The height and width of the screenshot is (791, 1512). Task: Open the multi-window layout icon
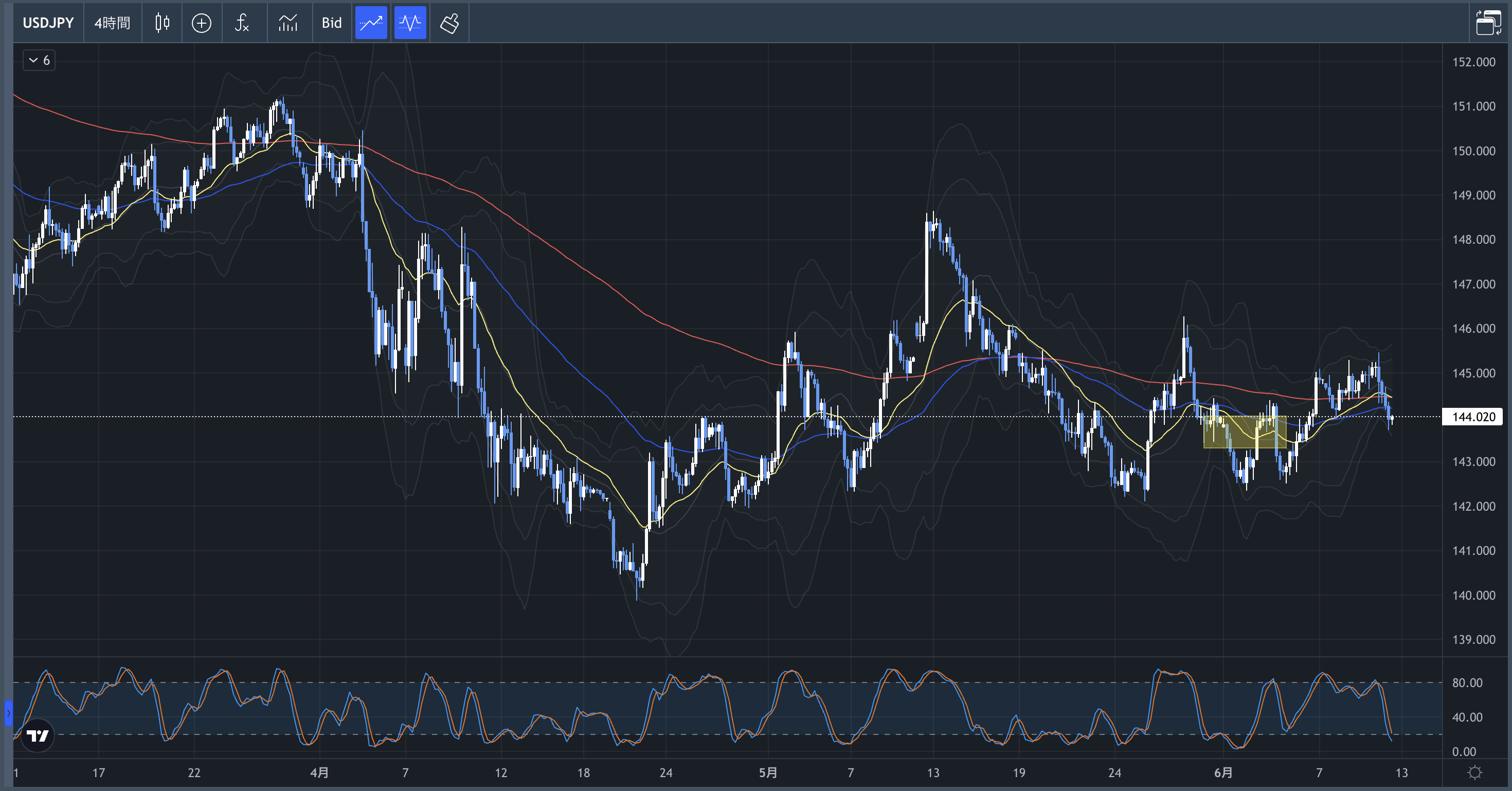(1488, 23)
